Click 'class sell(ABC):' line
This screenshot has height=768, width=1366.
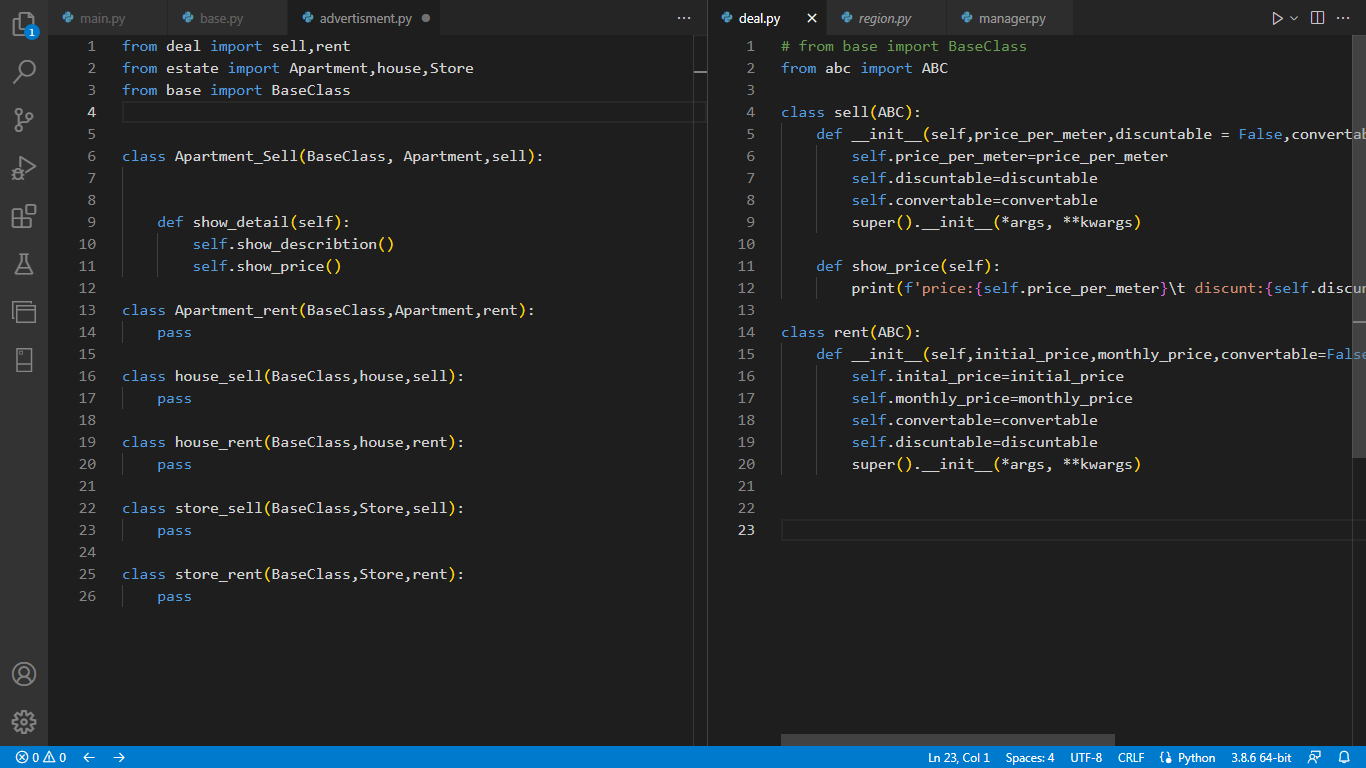click(851, 112)
